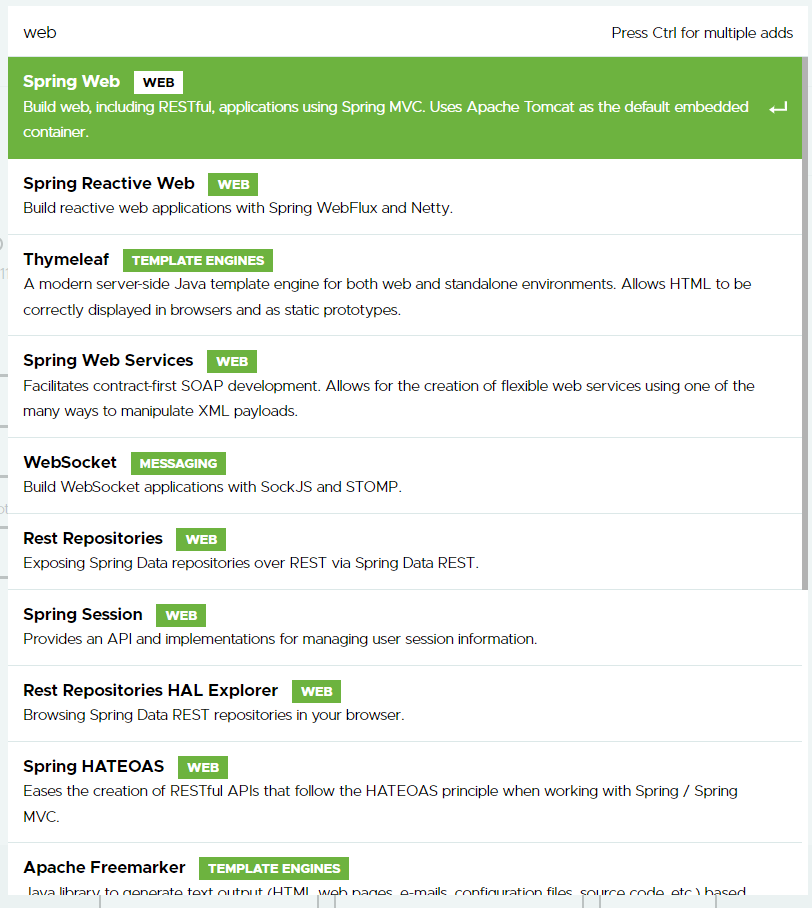
Task: Click the WEB tag beside Rest Repositories
Action: tap(201, 539)
